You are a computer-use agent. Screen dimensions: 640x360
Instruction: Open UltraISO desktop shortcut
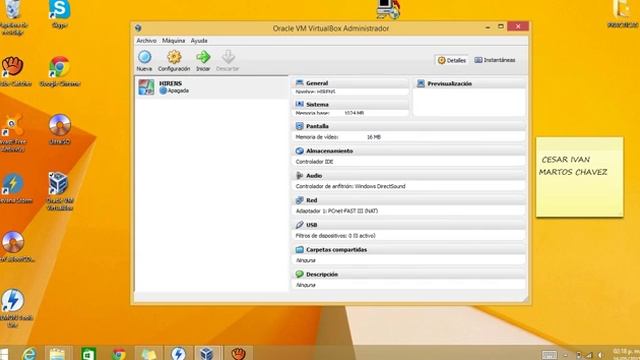pyautogui.click(x=60, y=130)
